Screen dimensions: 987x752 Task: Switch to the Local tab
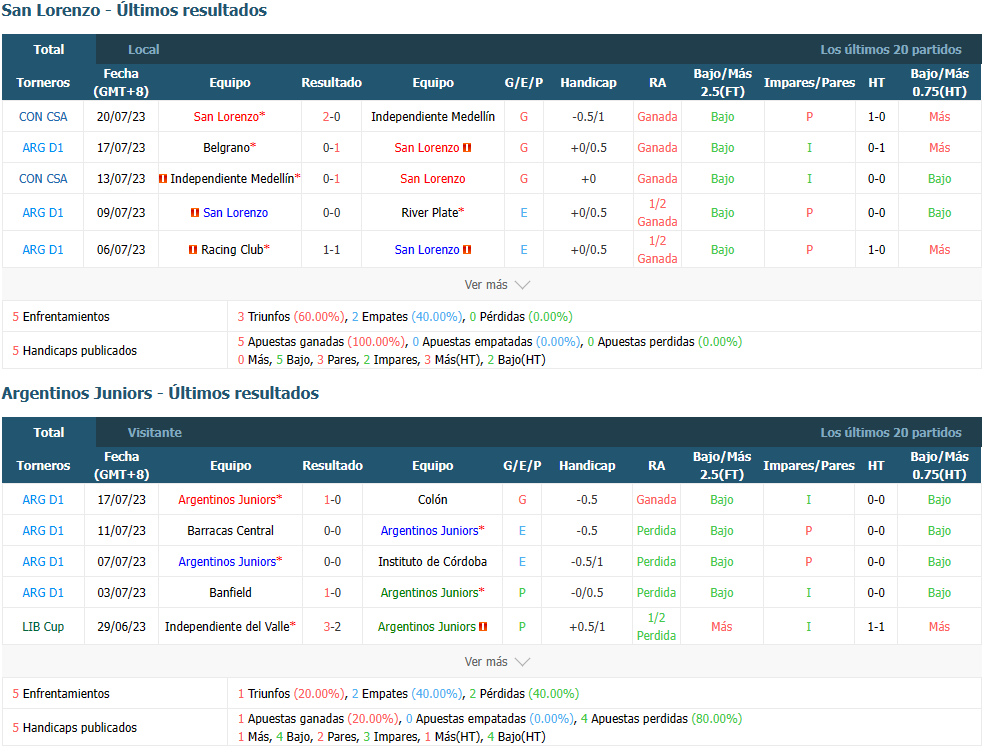coord(144,49)
